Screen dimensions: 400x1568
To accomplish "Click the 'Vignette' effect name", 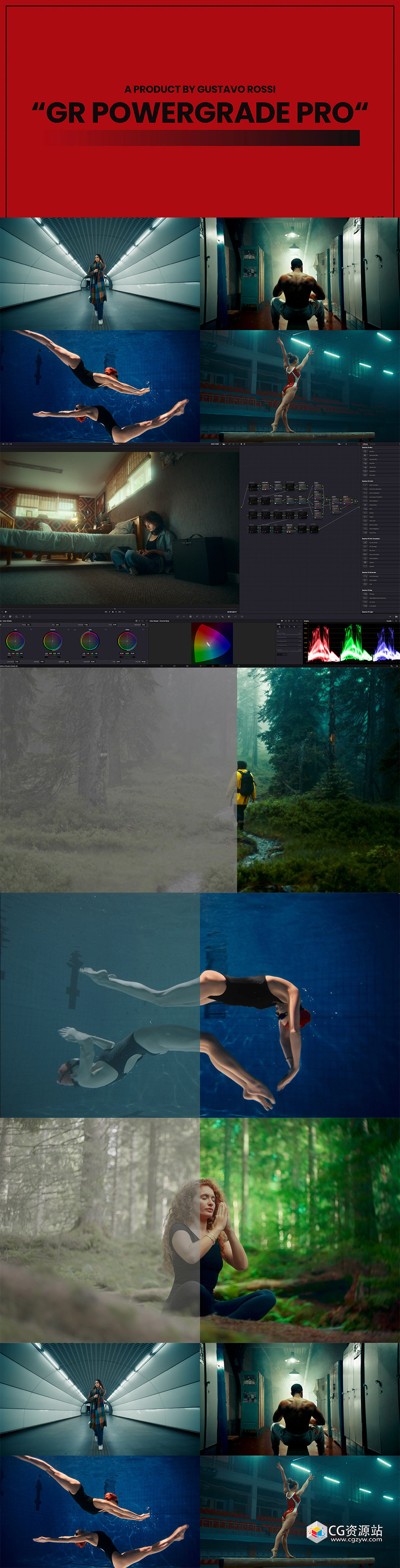I will click(372, 567).
